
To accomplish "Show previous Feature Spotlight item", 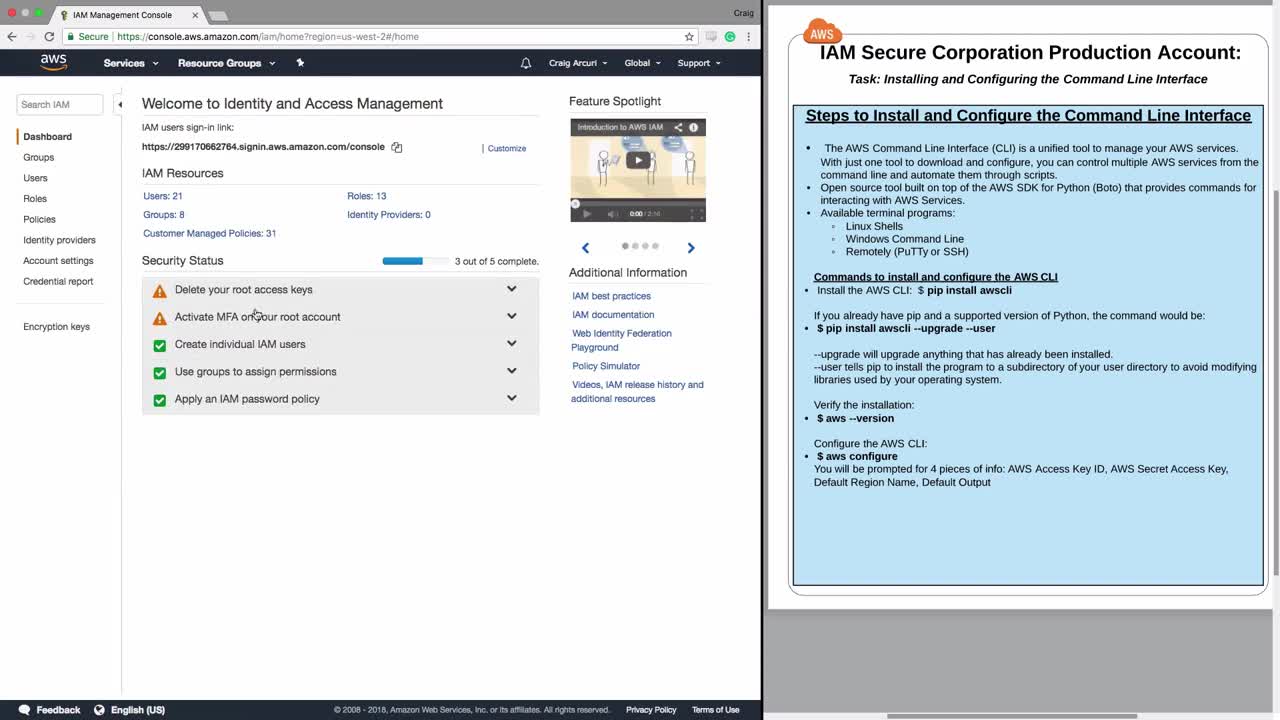I will click(x=586, y=247).
